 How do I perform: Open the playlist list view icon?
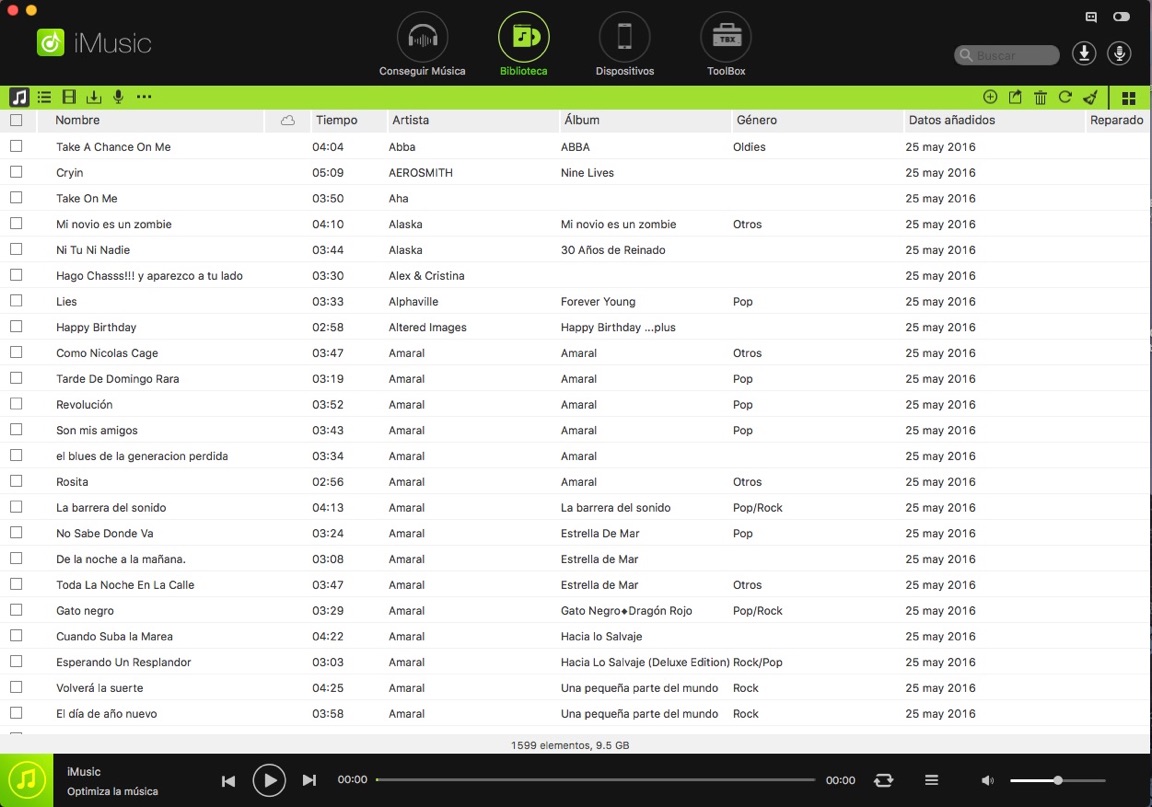[x=44, y=97]
